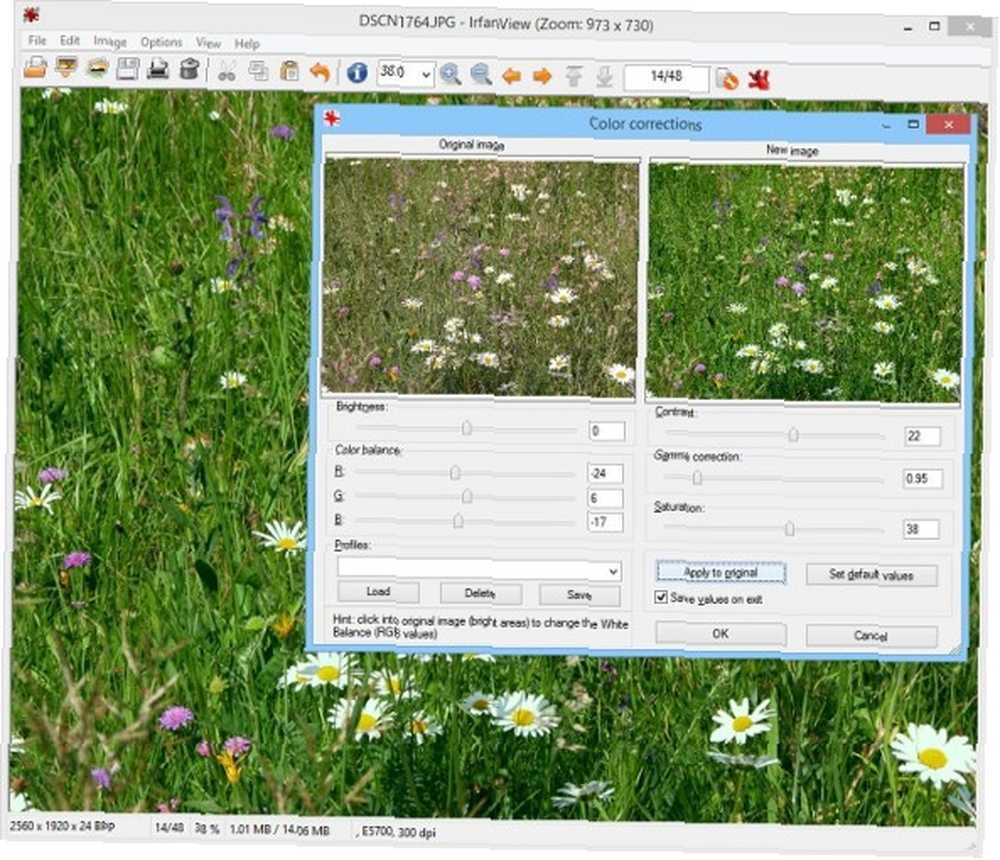Click the next page down-arrow icon

point(605,78)
